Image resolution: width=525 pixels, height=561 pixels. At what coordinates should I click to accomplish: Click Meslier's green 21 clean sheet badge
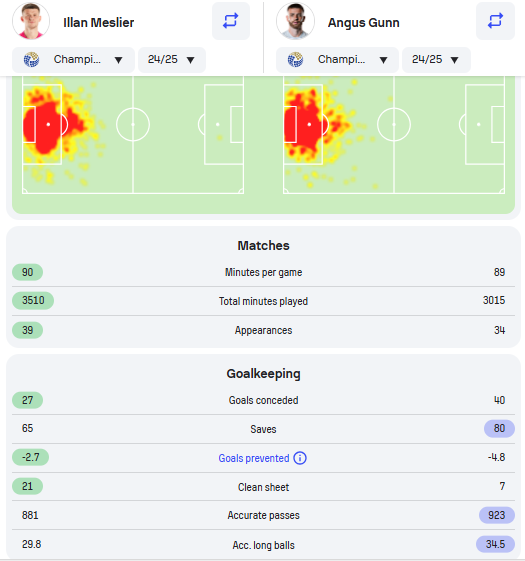coord(28,486)
